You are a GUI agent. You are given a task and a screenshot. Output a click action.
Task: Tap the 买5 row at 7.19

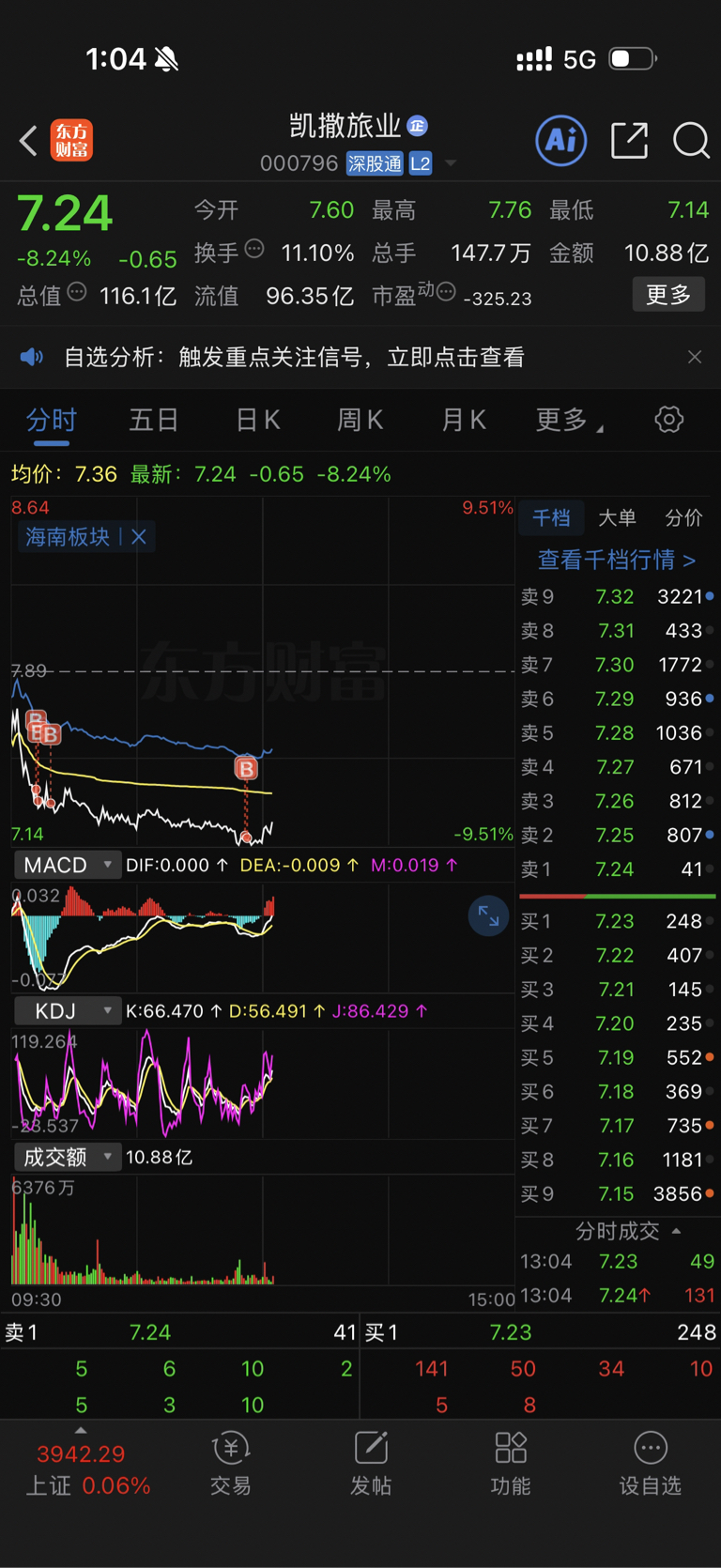click(617, 1058)
